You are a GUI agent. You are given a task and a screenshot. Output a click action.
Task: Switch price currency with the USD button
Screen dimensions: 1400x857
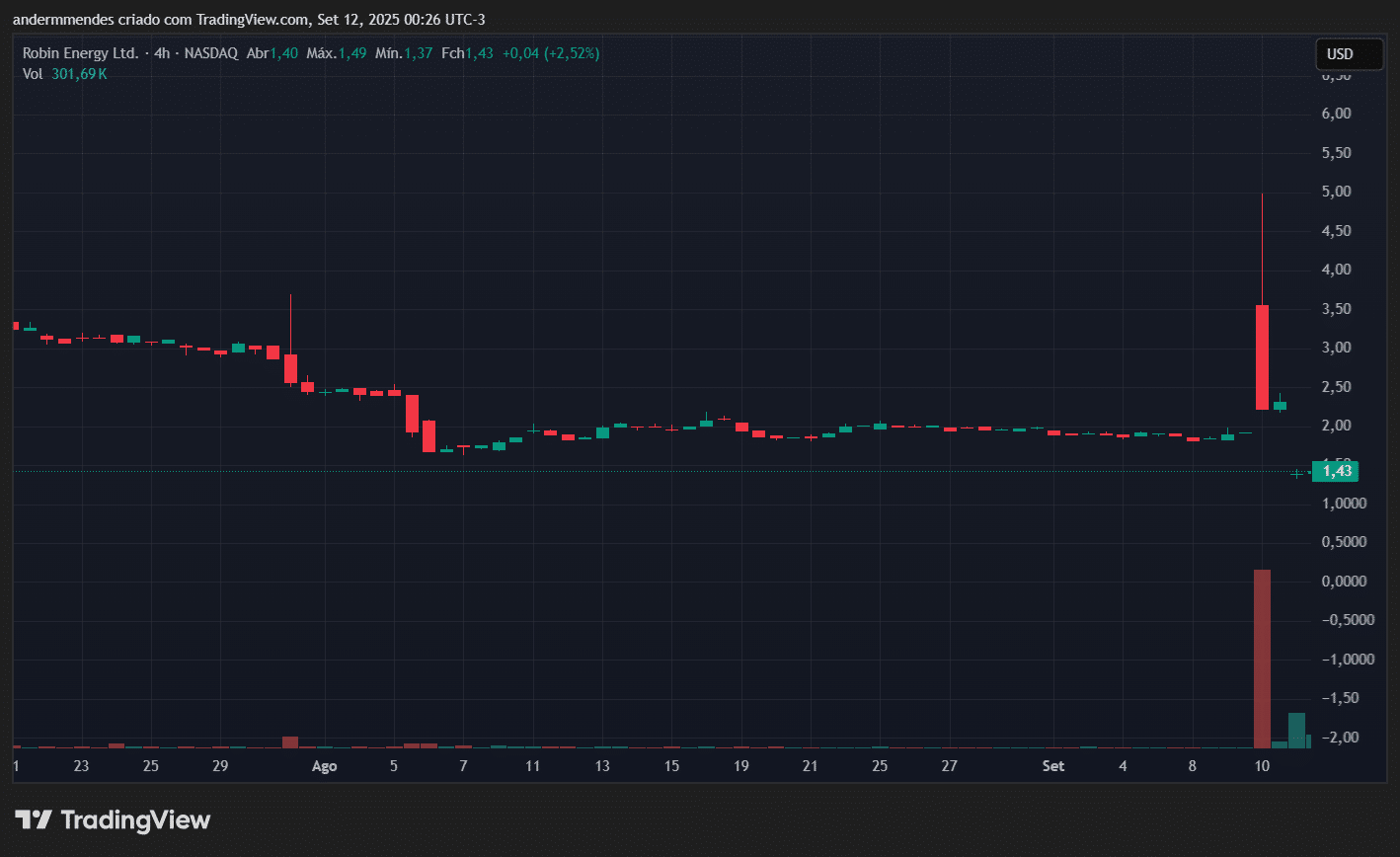(x=1349, y=53)
